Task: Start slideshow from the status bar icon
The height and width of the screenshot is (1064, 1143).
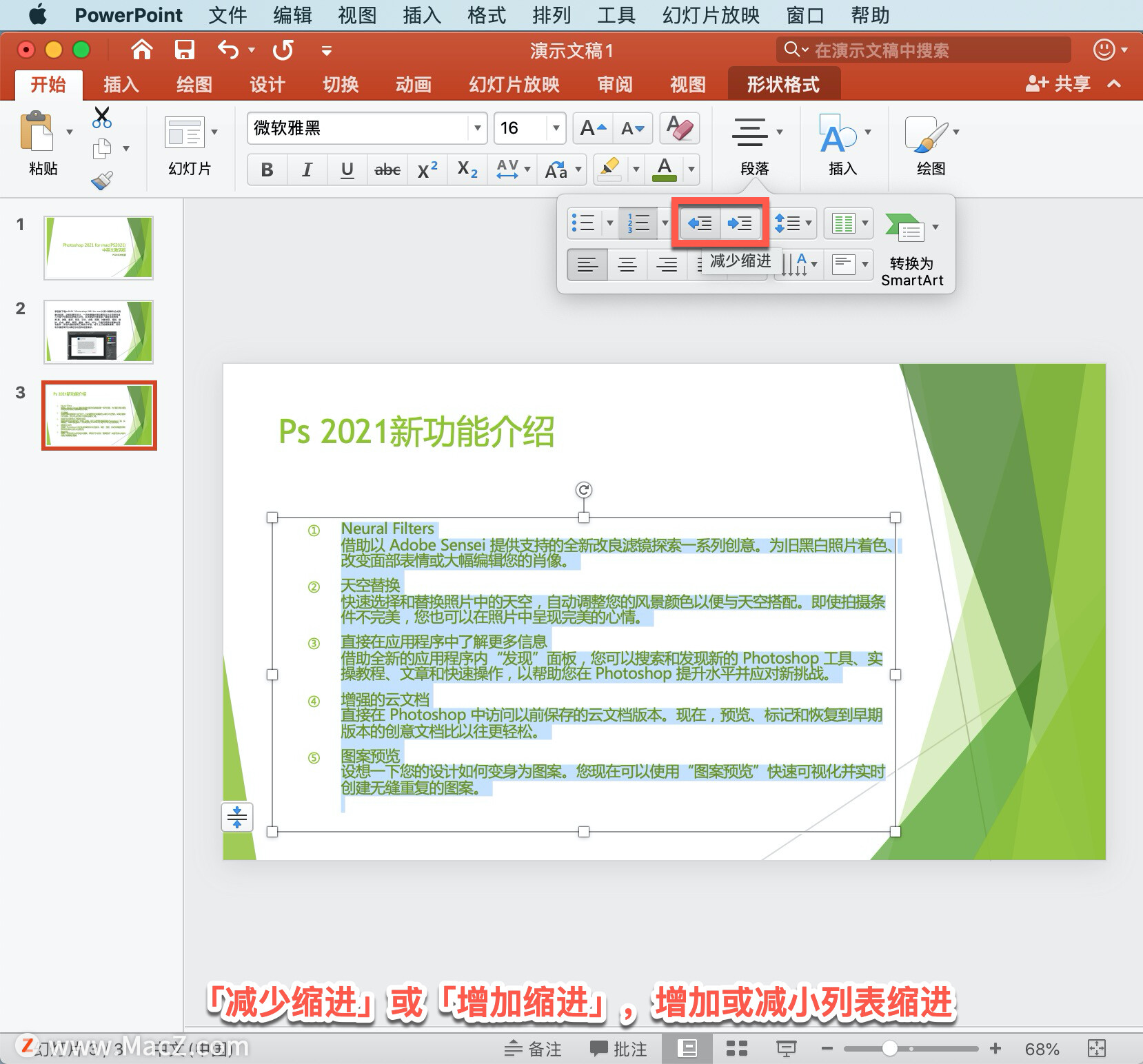Action: [x=786, y=1049]
